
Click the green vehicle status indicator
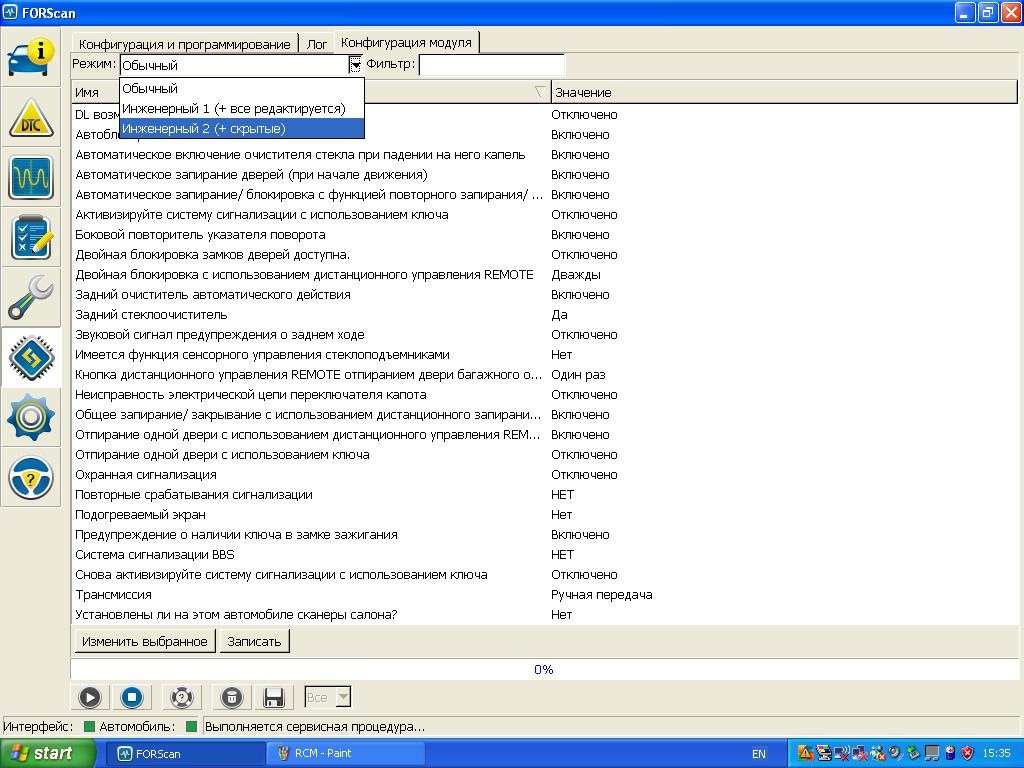click(x=191, y=726)
